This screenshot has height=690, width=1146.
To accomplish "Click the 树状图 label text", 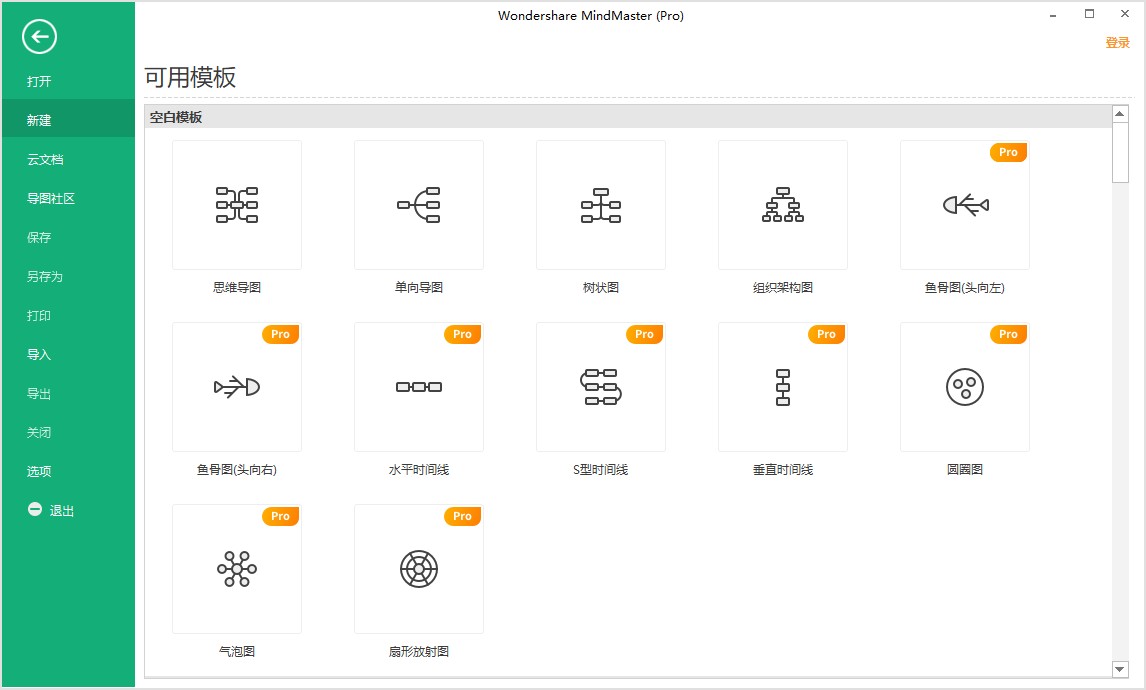I will tap(601, 287).
